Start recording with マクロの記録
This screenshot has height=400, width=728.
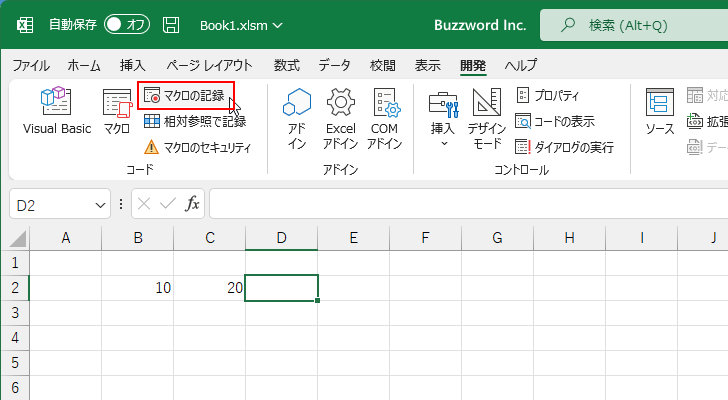pyautogui.click(x=185, y=96)
